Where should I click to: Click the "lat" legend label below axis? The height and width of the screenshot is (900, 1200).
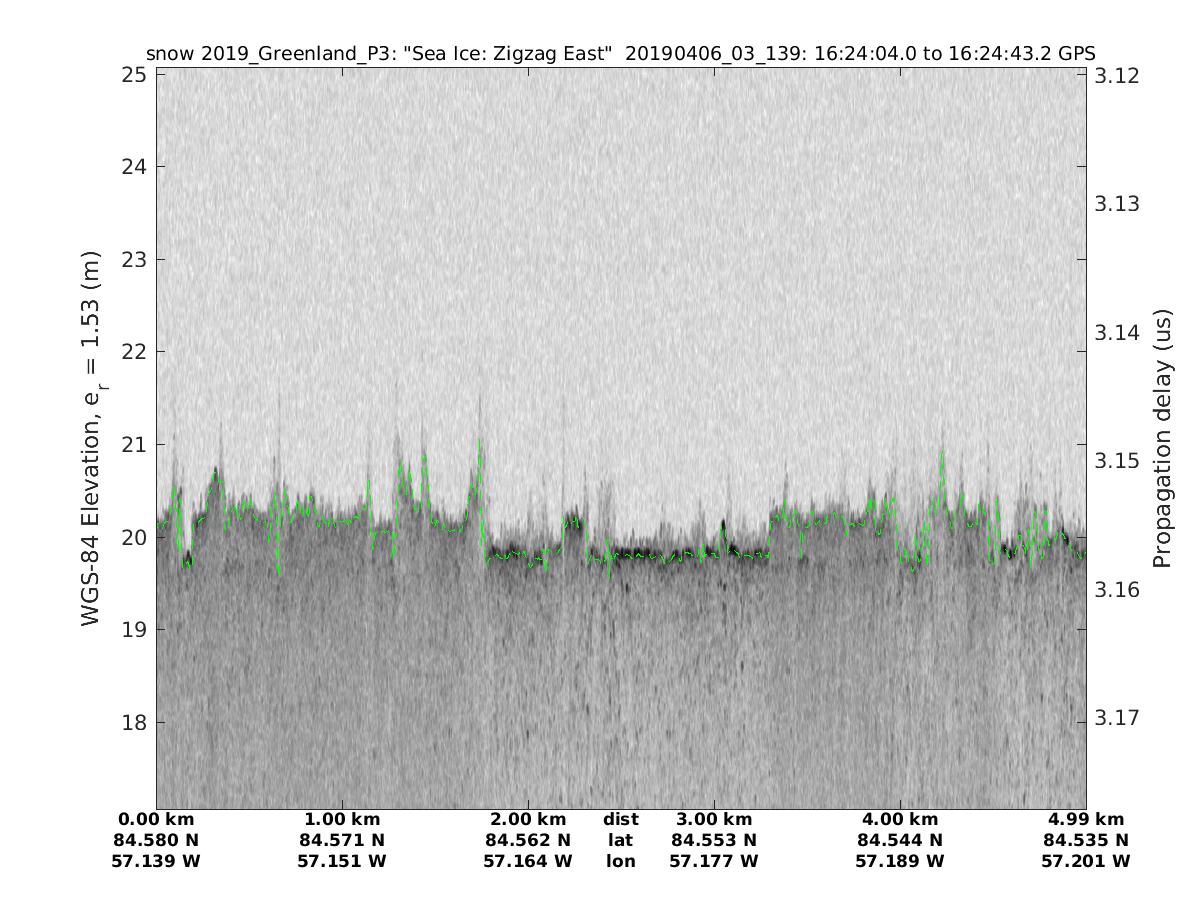pyautogui.click(x=621, y=840)
